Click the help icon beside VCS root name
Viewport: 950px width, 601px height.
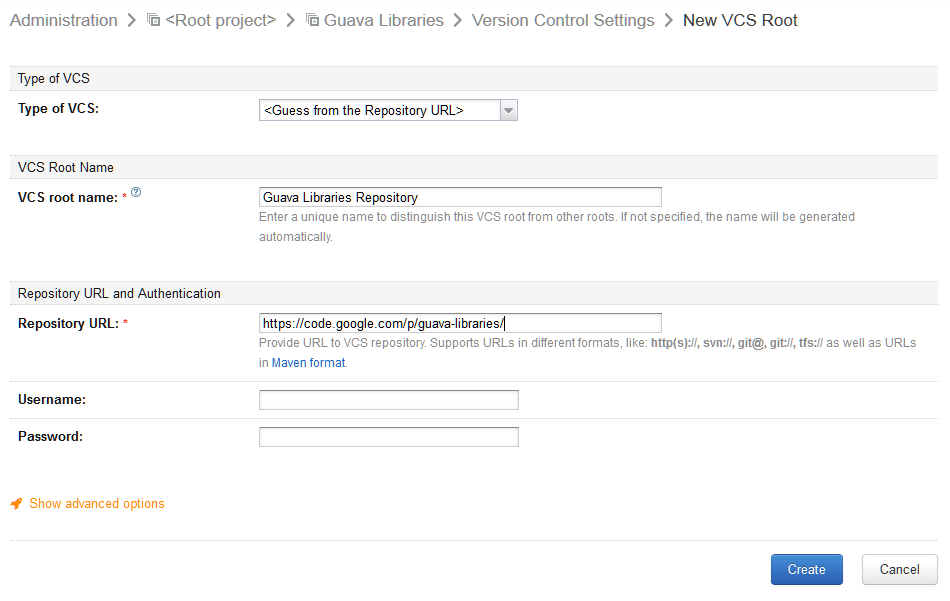pyautogui.click(x=136, y=192)
